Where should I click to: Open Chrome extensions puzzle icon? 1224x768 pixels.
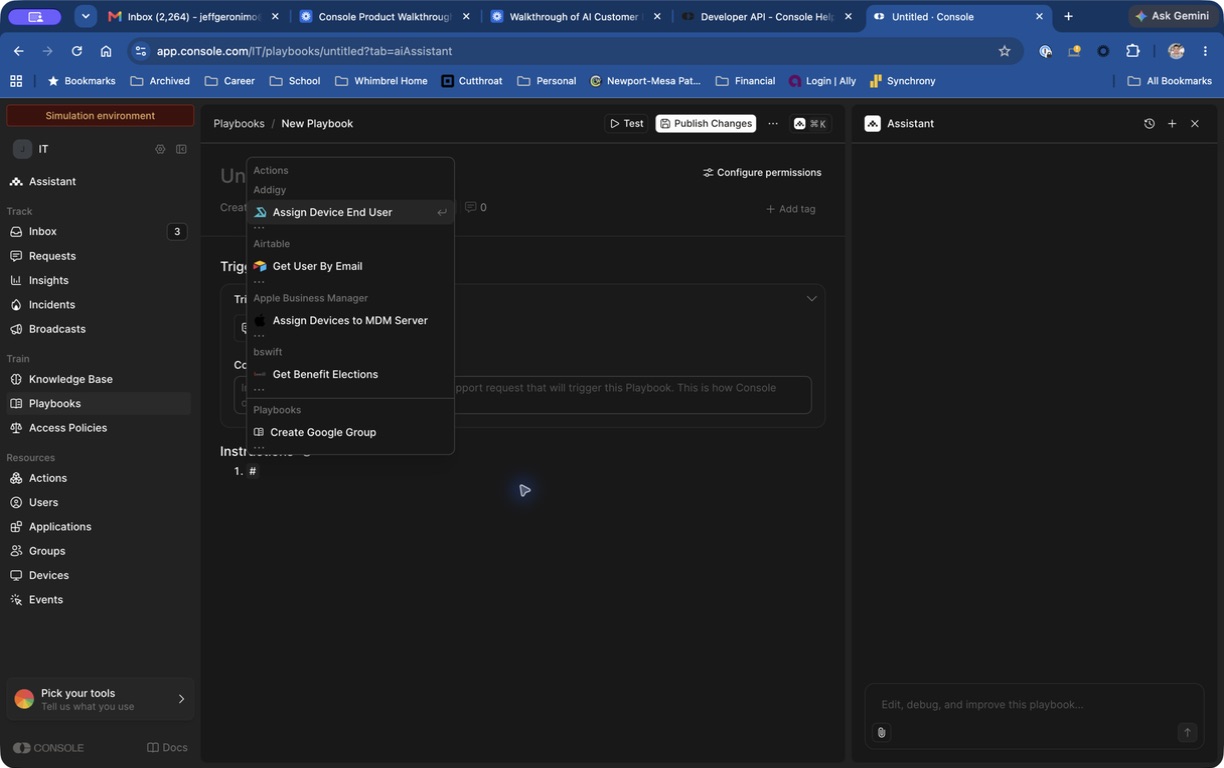(x=1132, y=51)
